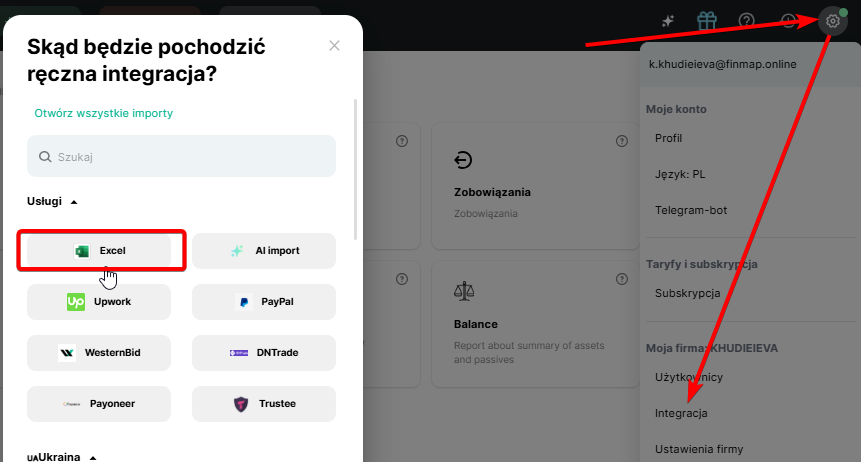
Task: Click help icon on Zobowiązania card
Action: point(621,141)
